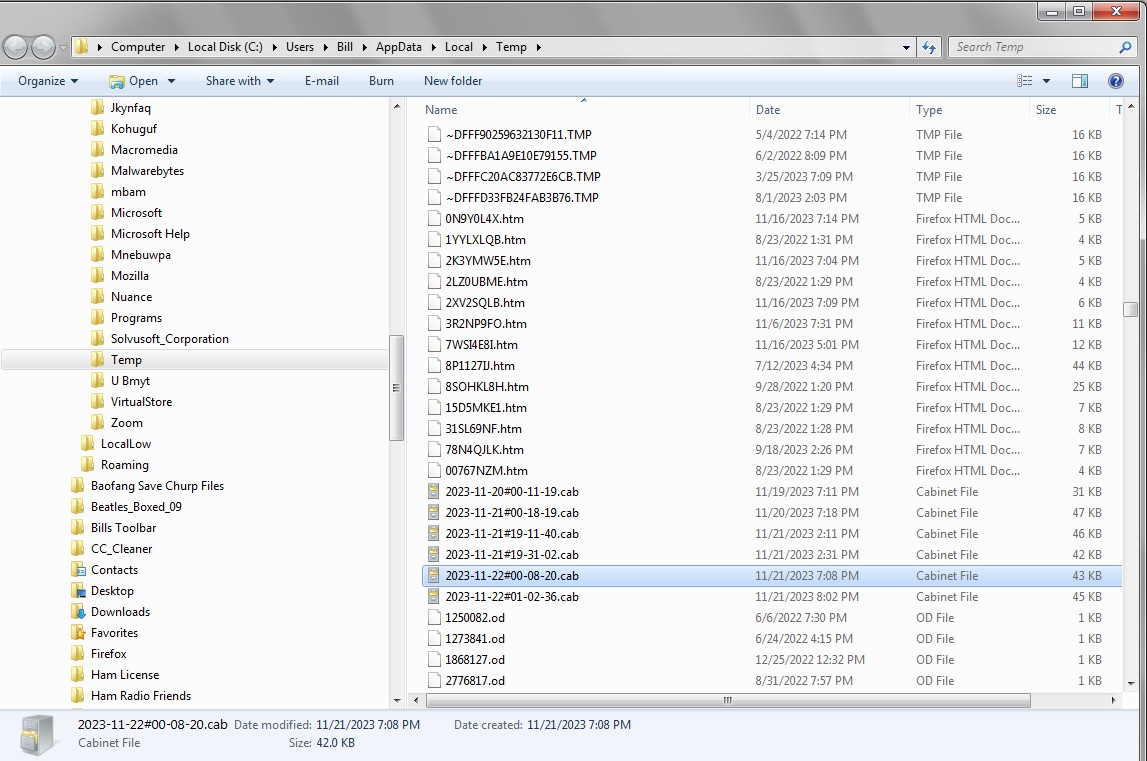Click the 2023-11-20#00-11-19.cab file icon
The width and height of the screenshot is (1147, 761).
point(434,492)
